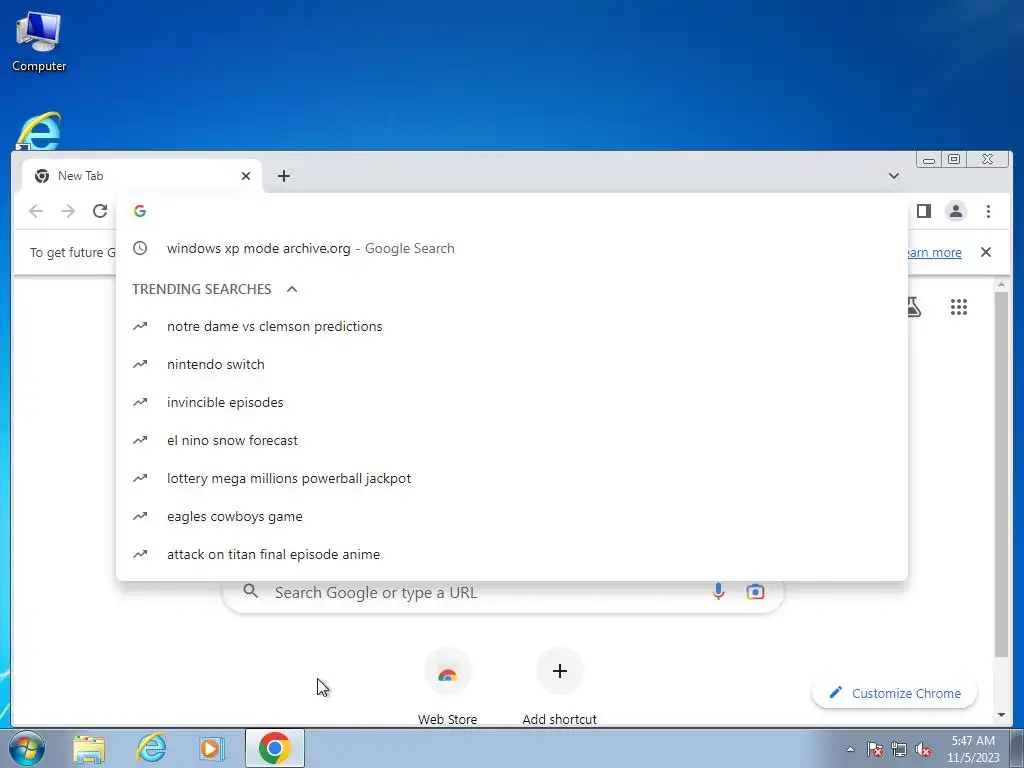Click the browser back arrow
The image size is (1024, 768).
[x=36, y=211]
